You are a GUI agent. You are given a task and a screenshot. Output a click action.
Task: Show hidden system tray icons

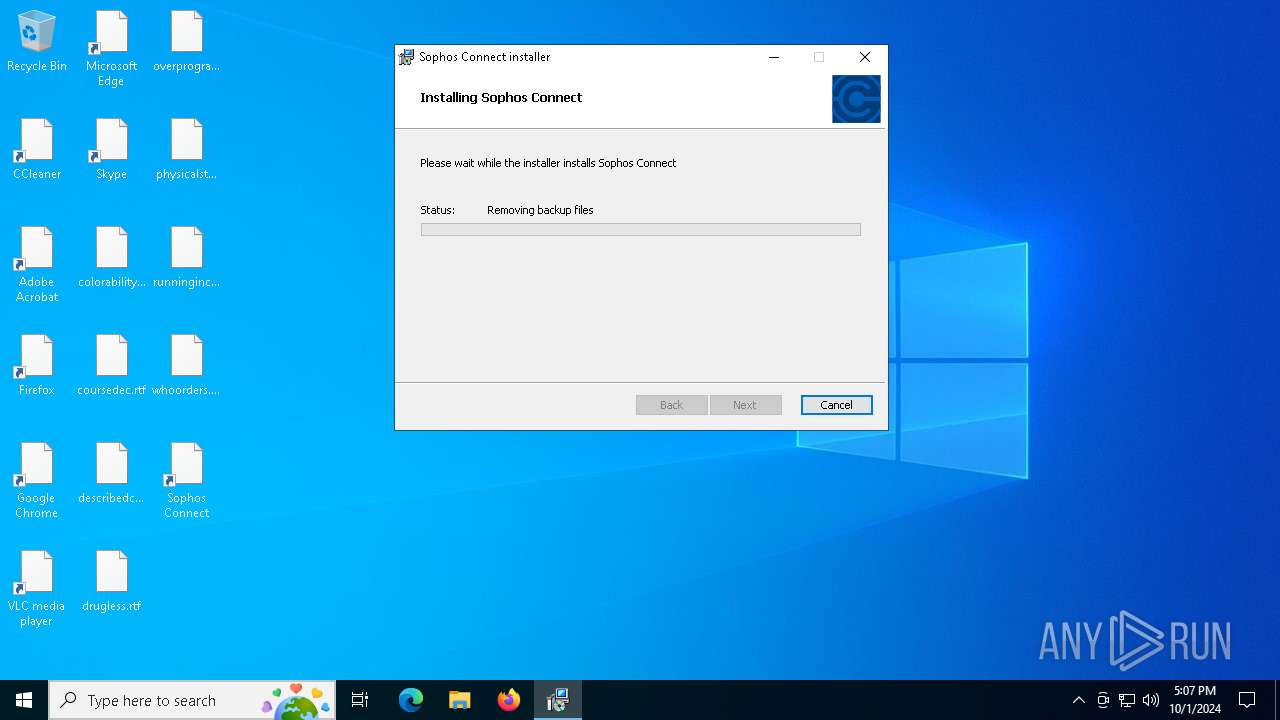point(1078,700)
